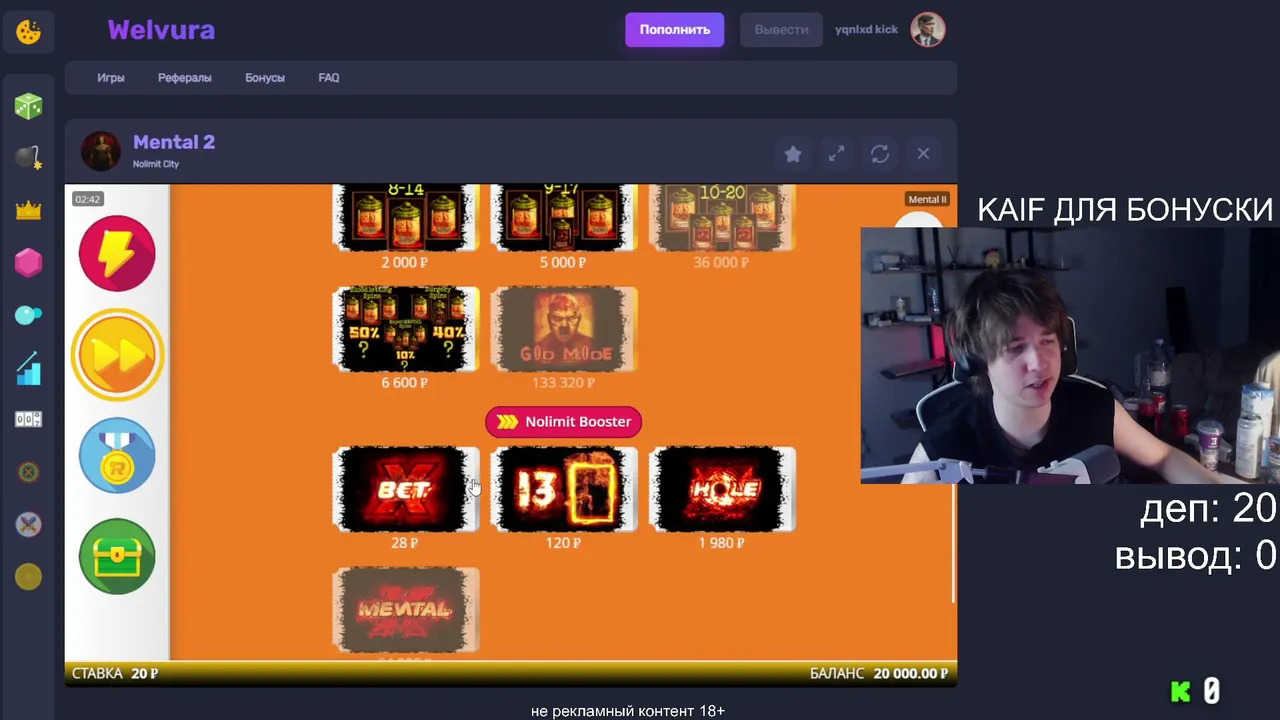Click the 120 ₽ price text

point(563,543)
